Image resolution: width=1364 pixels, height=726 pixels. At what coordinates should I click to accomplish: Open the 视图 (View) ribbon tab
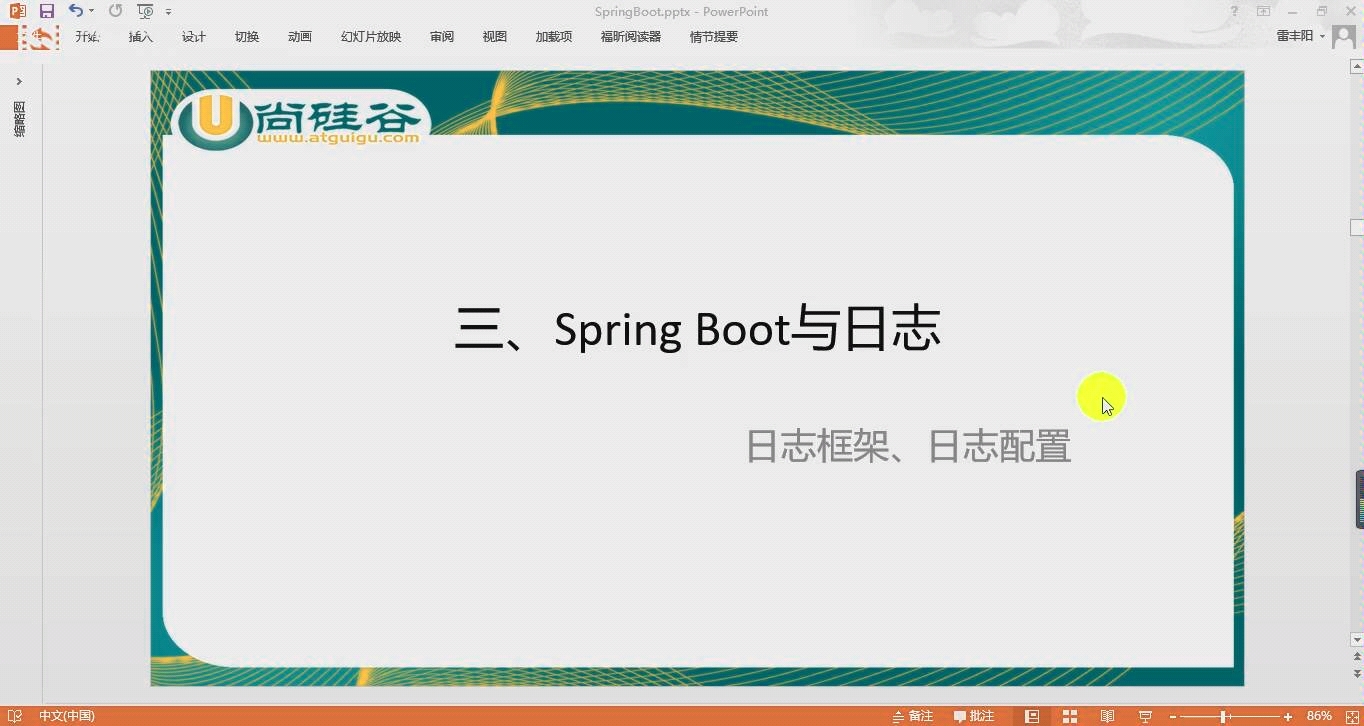coord(495,37)
